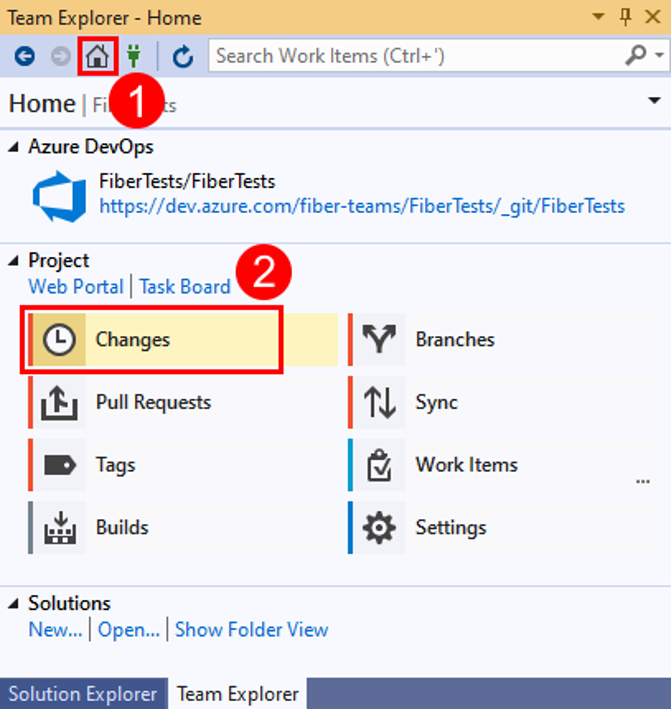Image resolution: width=671 pixels, height=709 pixels.
Task: Collapse the Project section
Action: coord(14,260)
